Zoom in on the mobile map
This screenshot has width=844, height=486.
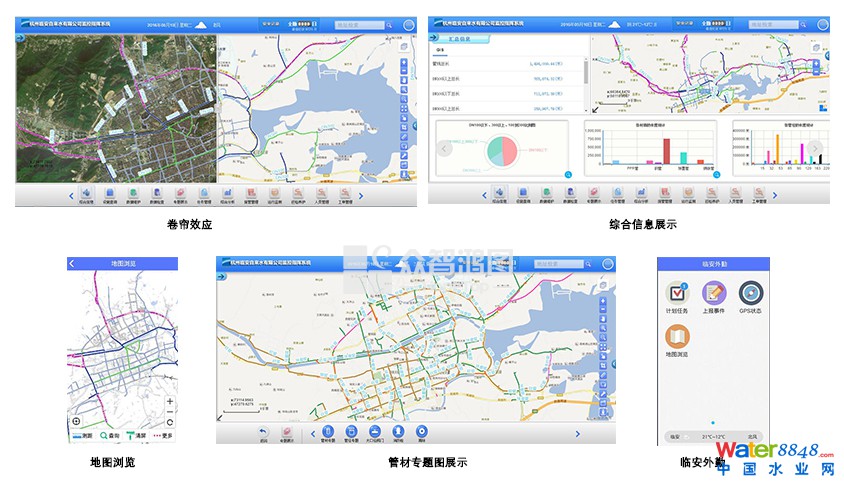pos(169,402)
